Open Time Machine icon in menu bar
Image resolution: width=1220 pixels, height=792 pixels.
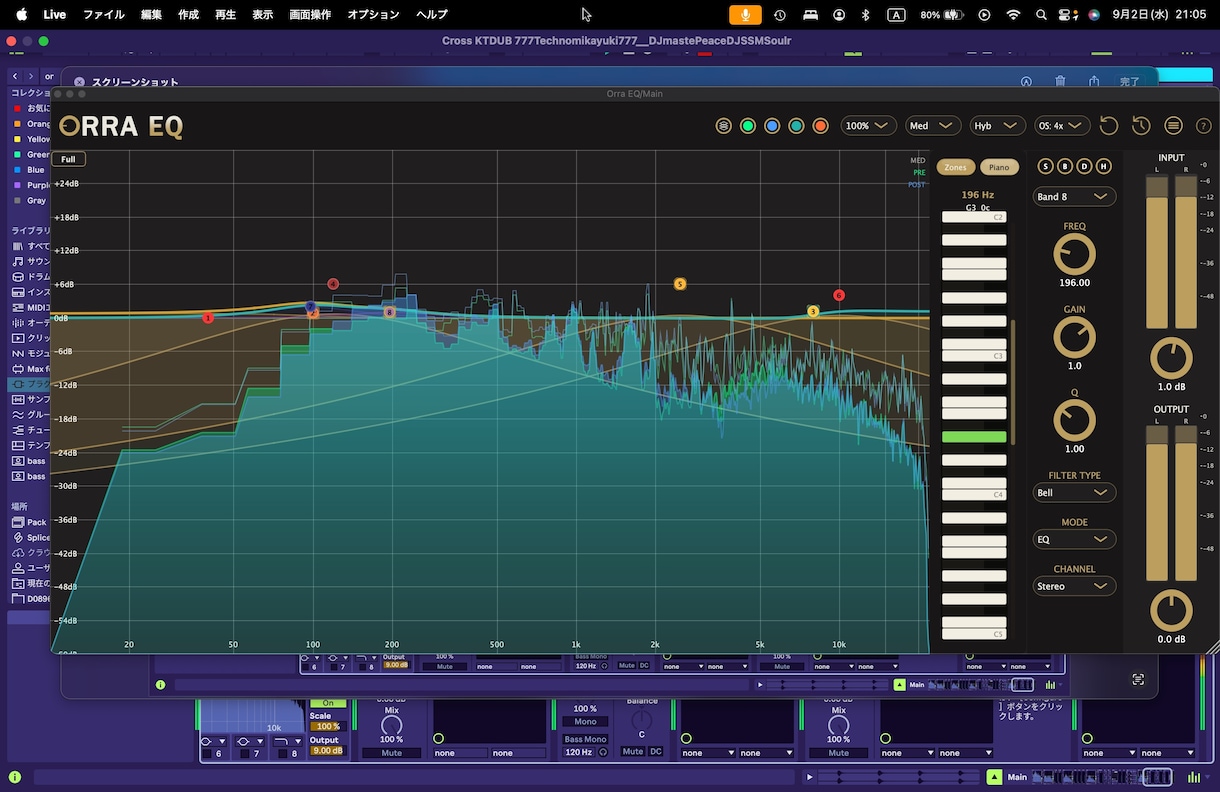coord(780,15)
